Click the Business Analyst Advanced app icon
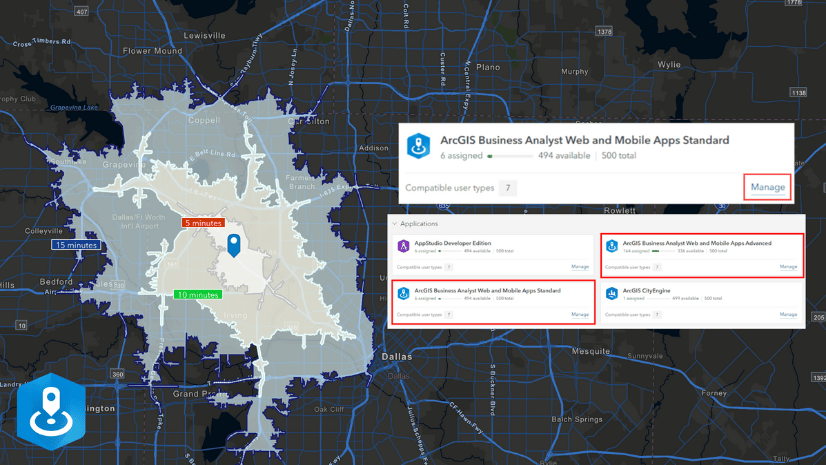Image resolution: width=826 pixels, height=465 pixels. [612, 246]
